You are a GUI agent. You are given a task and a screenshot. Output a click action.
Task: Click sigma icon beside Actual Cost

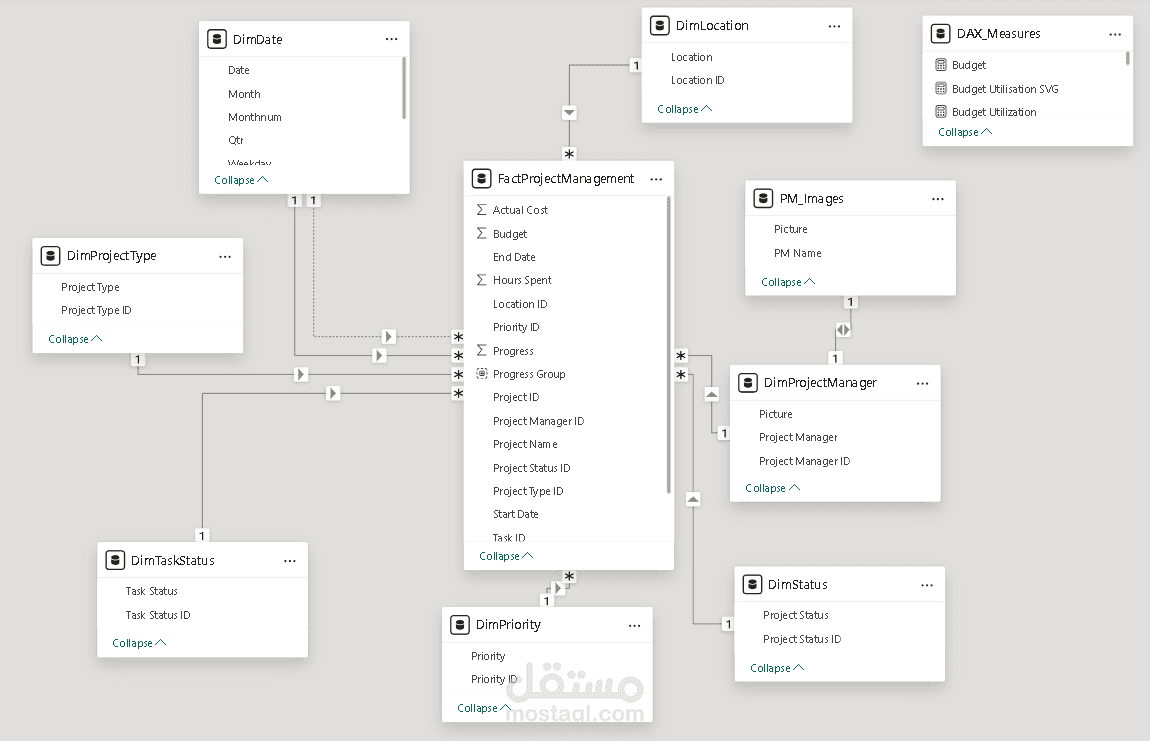pyautogui.click(x=482, y=210)
